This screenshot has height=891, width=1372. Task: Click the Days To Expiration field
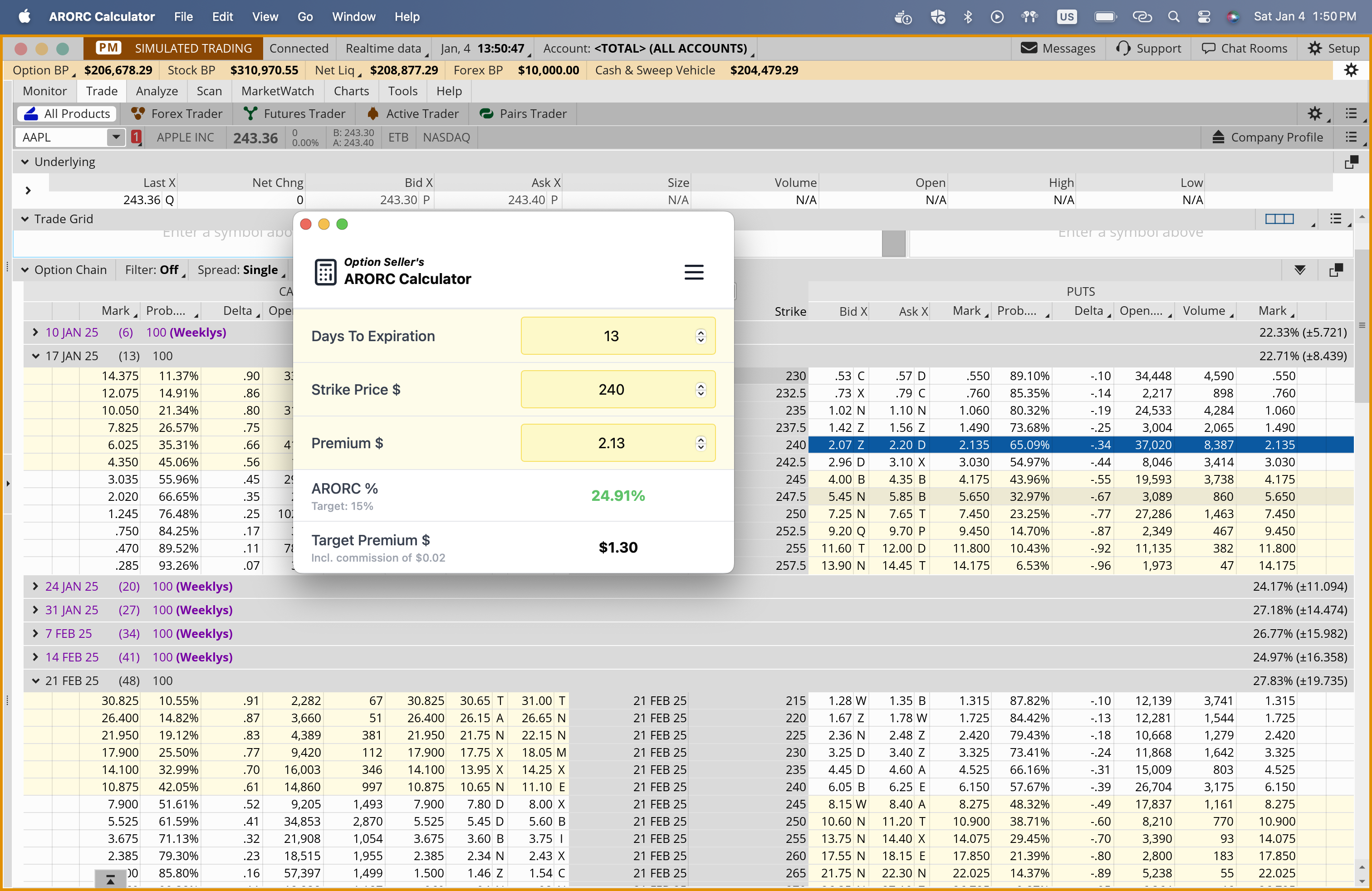pos(618,336)
